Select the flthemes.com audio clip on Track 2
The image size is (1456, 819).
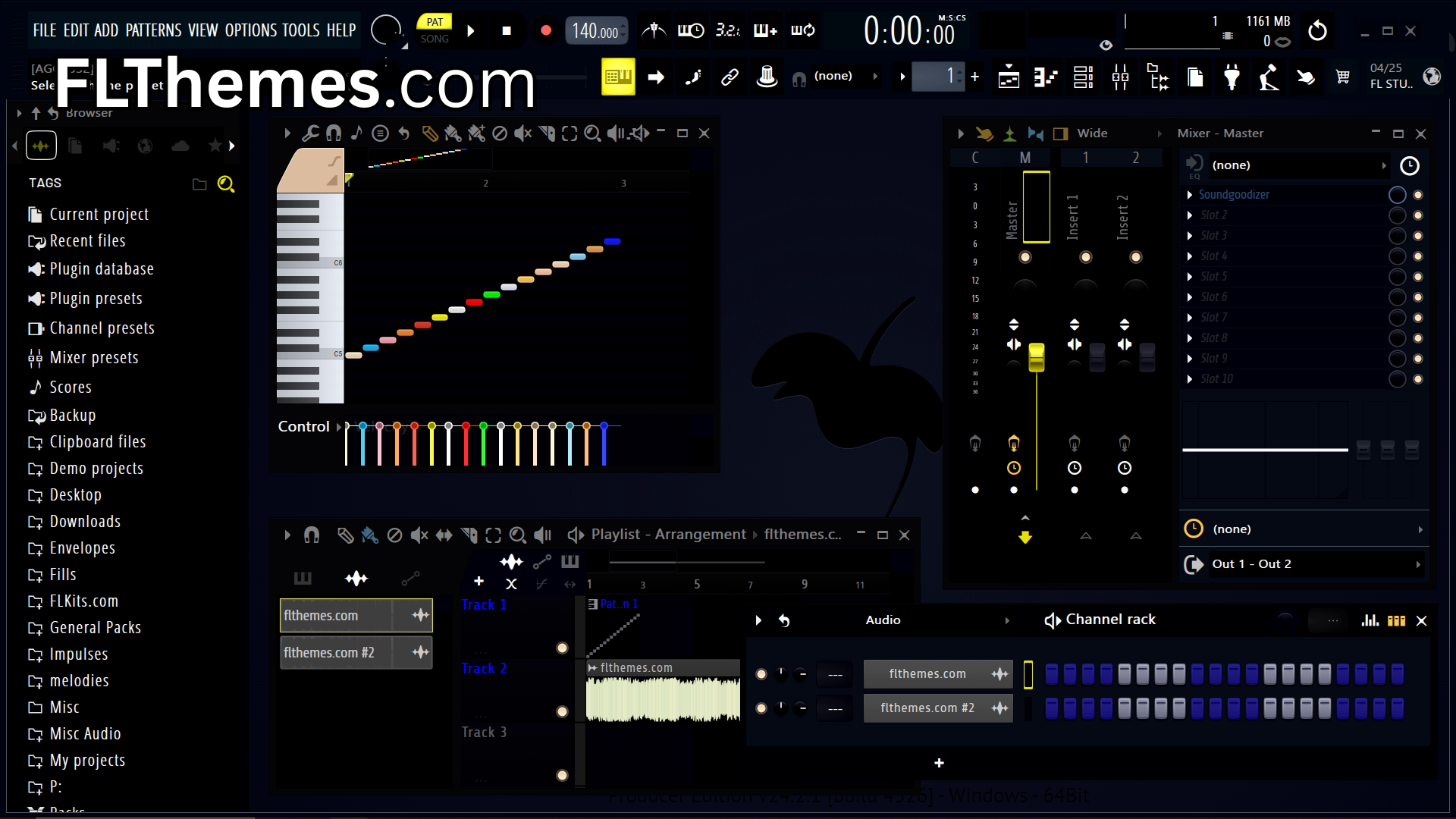[663, 691]
